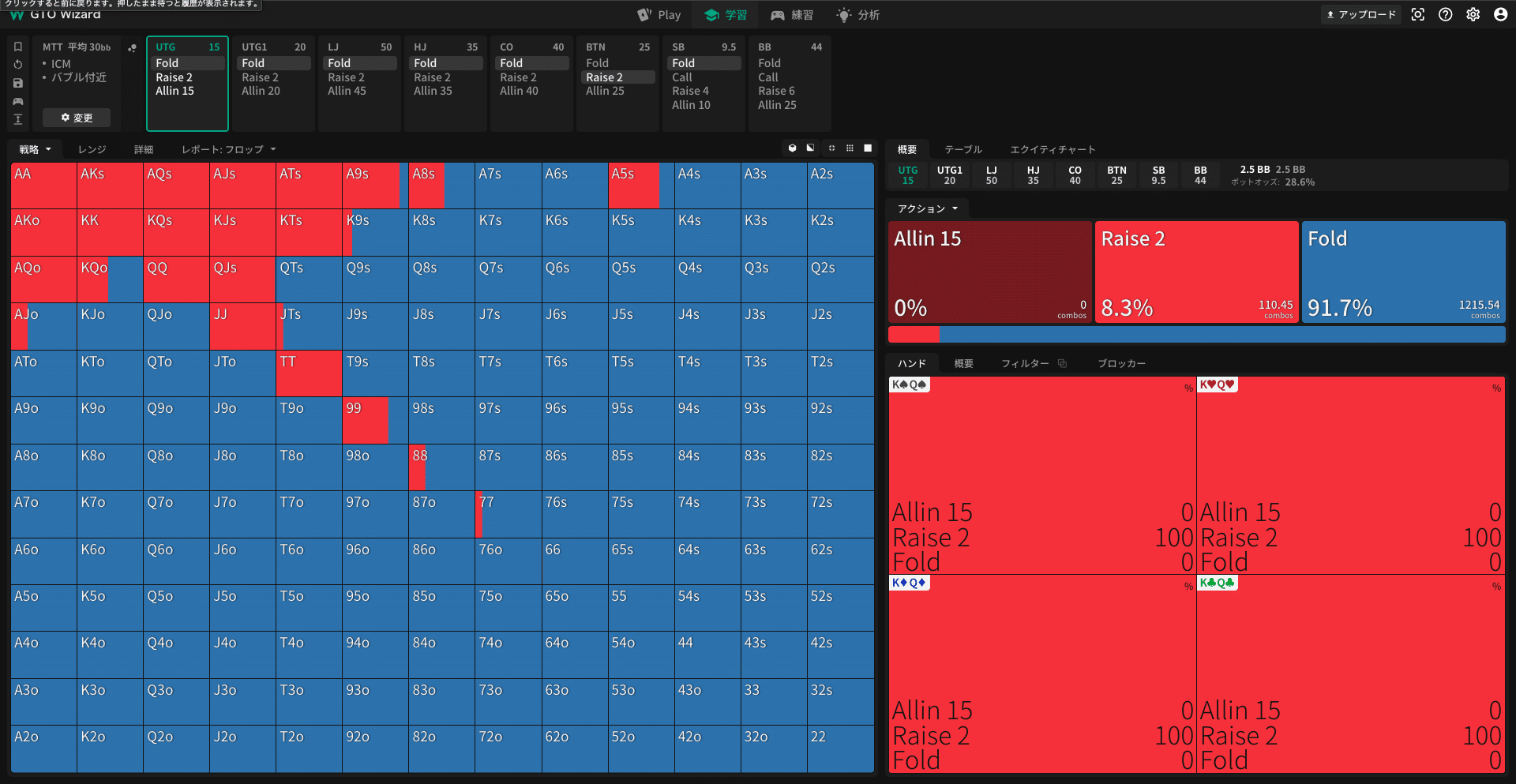Click the LJ 50 position chip in overview

(992, 175)
